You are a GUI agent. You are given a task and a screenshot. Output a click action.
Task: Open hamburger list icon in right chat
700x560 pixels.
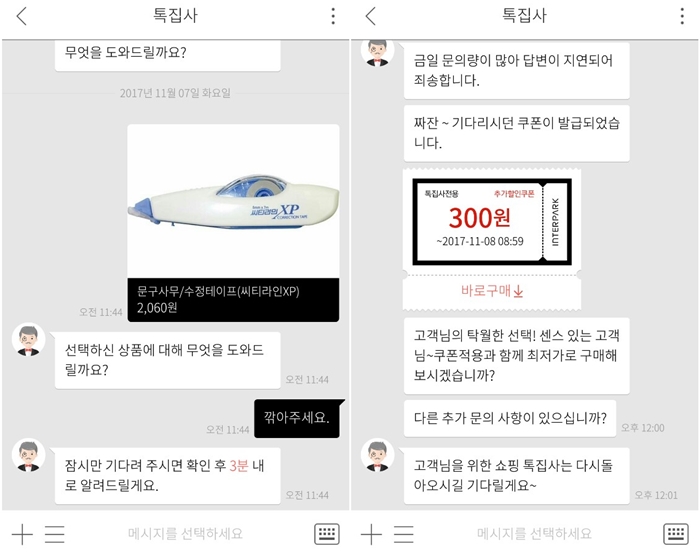coord(404,534)
